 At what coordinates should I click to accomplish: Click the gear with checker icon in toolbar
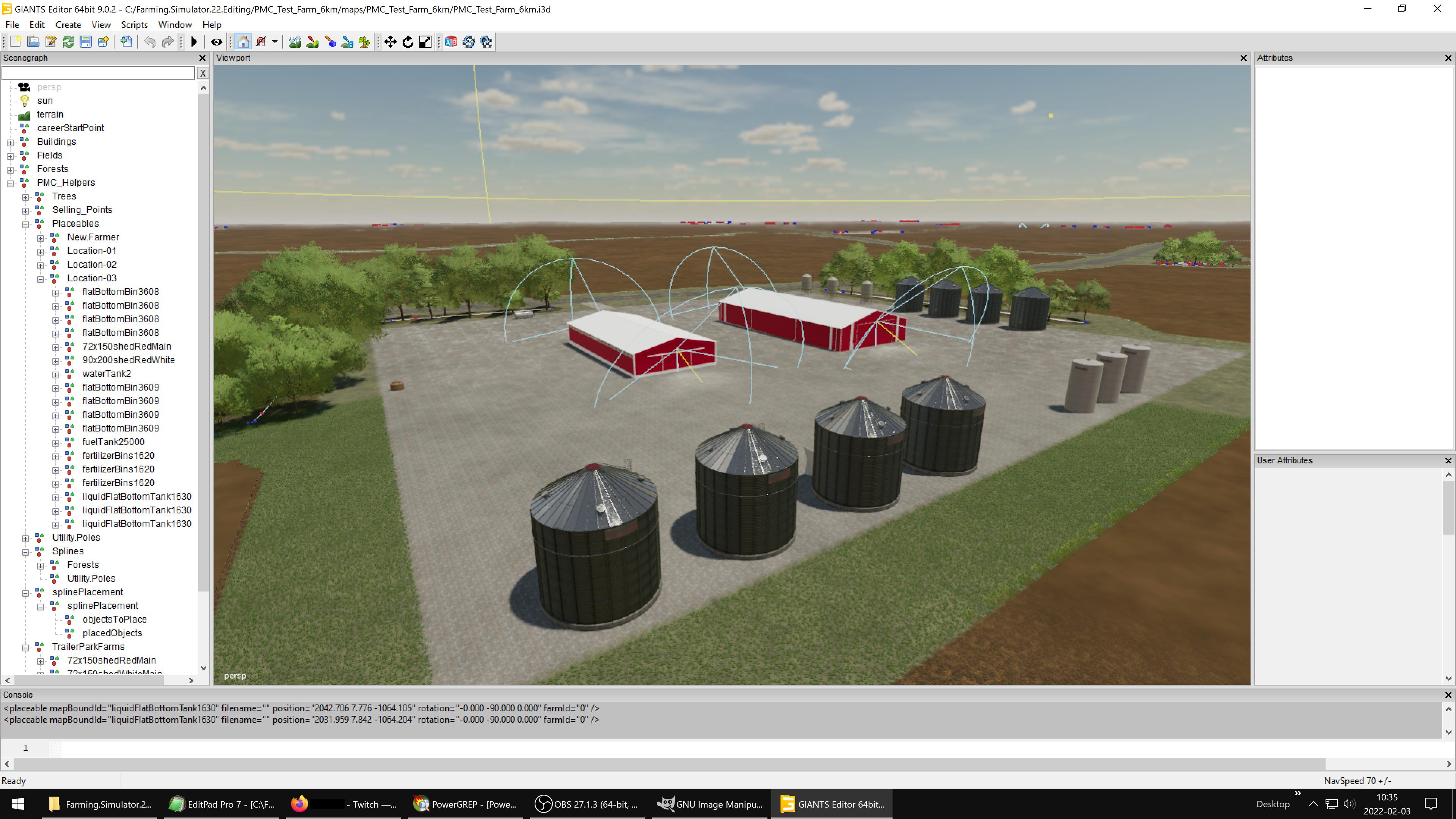486,42
